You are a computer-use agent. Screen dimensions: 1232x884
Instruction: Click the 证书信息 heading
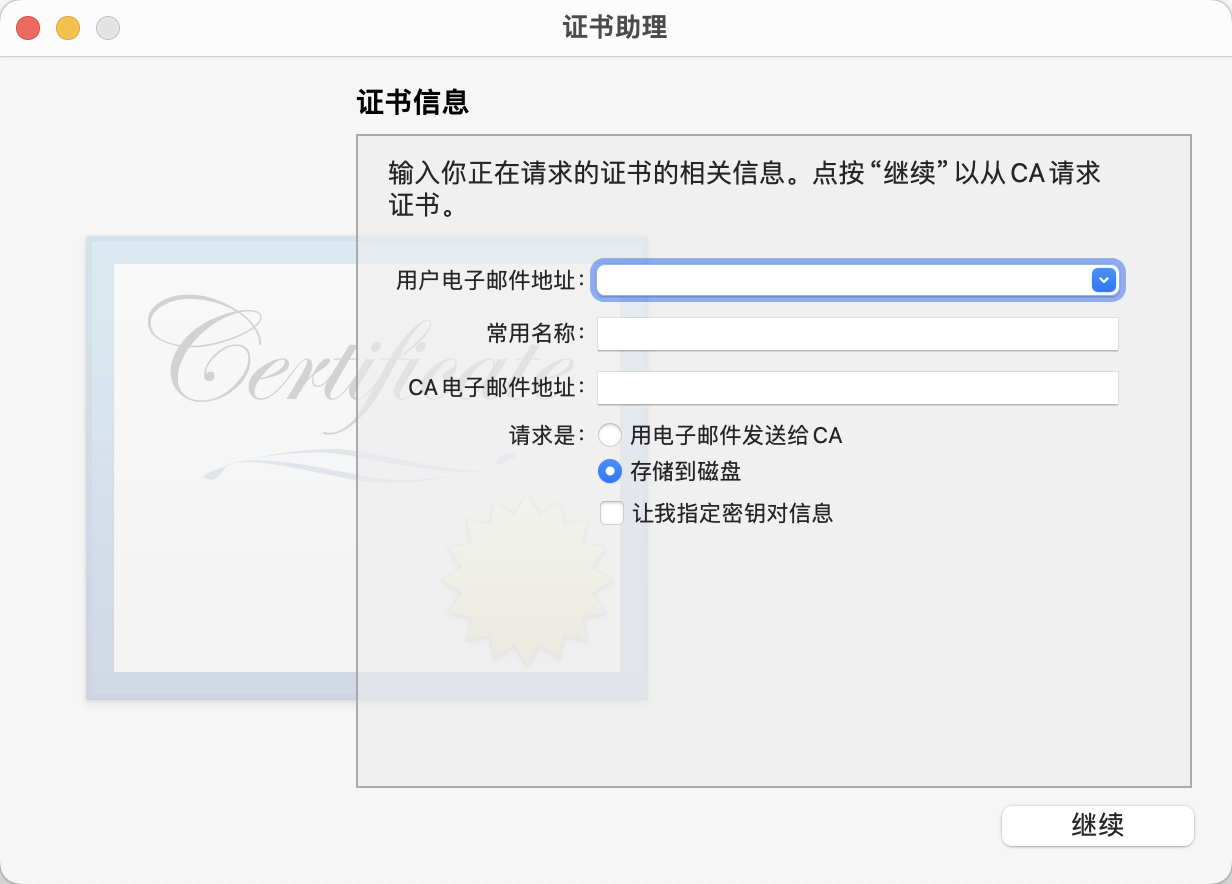point(413,102)
